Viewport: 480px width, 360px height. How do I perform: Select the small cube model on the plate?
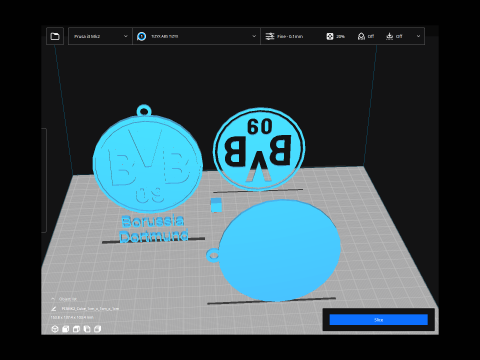[x=216, y=205]
